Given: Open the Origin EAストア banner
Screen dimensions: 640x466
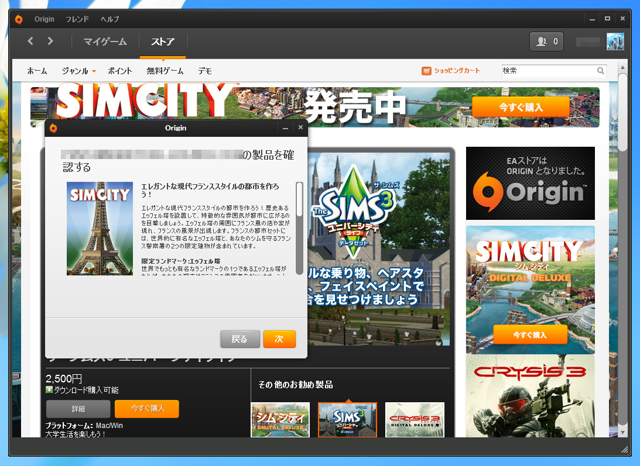Looking at the screenshot, I should pyautogui.click(x=530, y=183).
